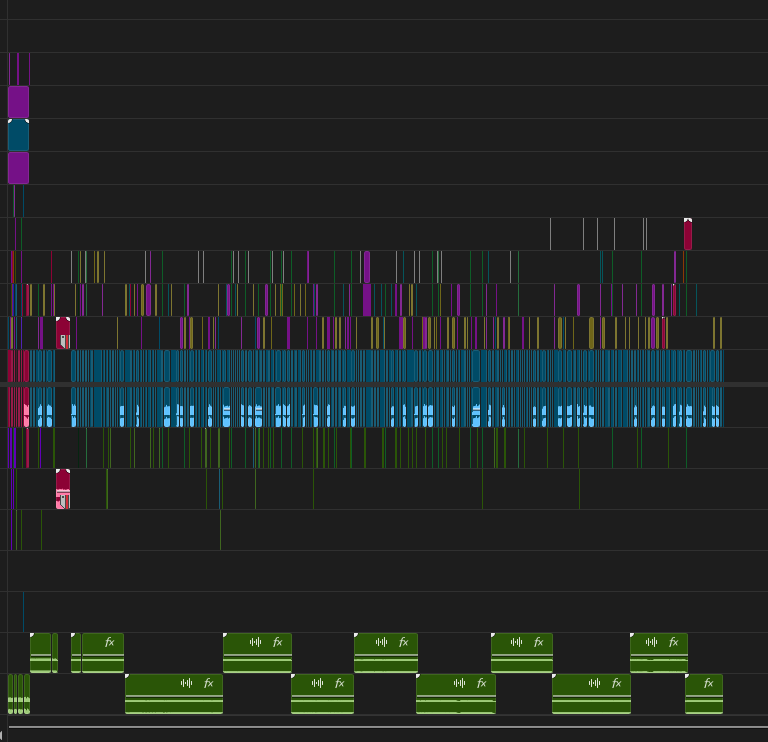Click waveform icon on sixth upper-audio-track green clip
The height and width of the screenshot is (742, 768).
(381, 642)
